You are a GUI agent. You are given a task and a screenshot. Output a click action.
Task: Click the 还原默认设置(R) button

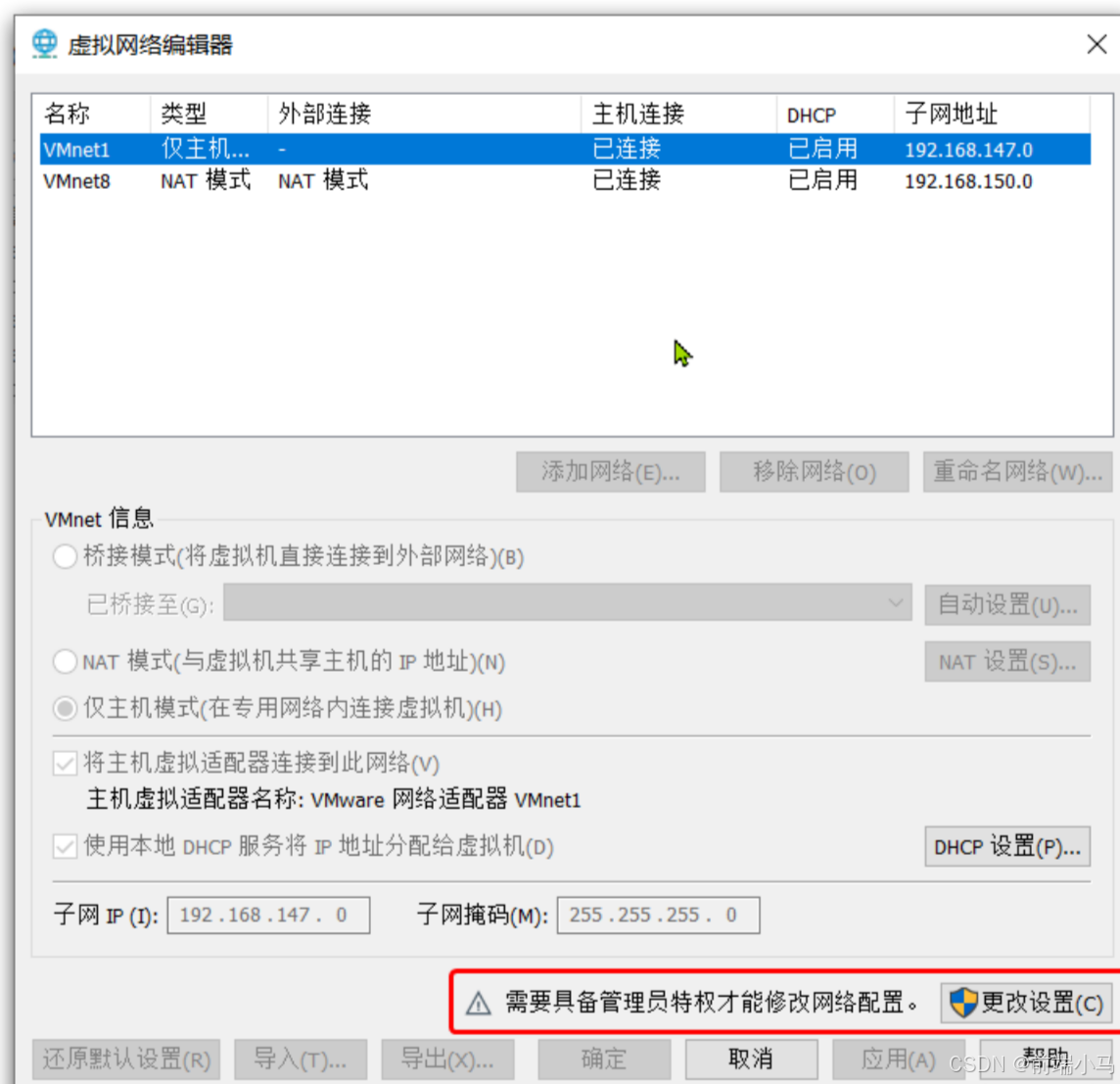pos(126,1059)
